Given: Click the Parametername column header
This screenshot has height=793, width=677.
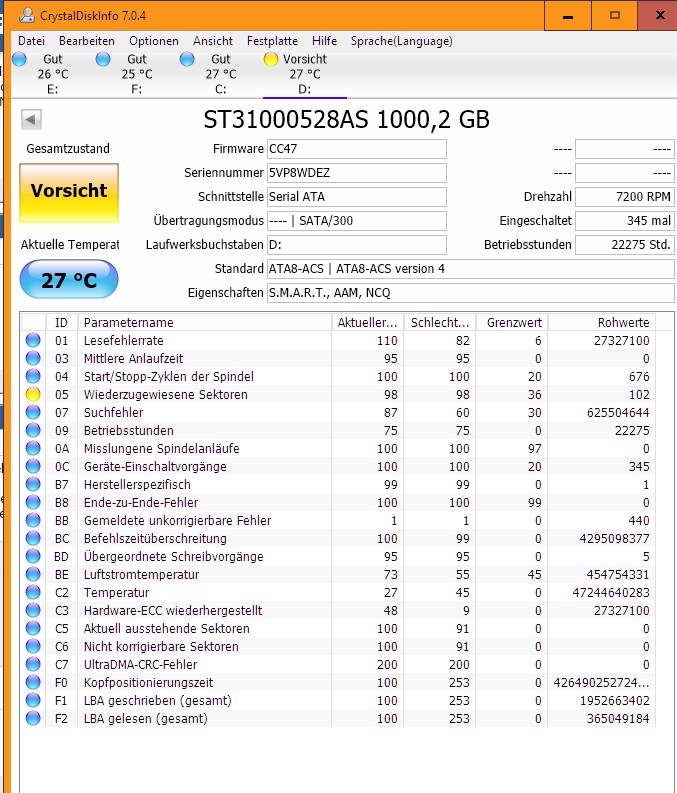Looking at the screenshot, I should click(205, 323).
